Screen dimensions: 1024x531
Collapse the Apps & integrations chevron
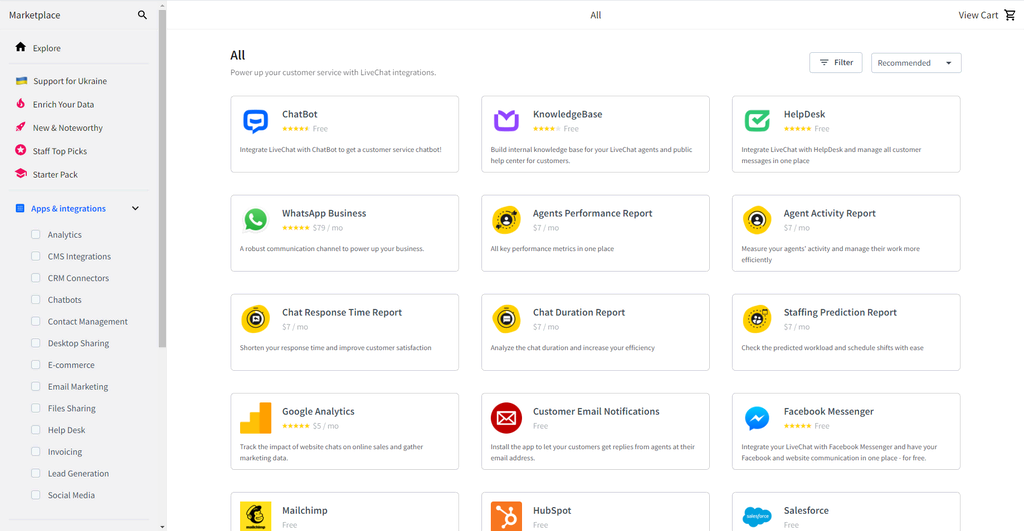click(x=135, y=208)
